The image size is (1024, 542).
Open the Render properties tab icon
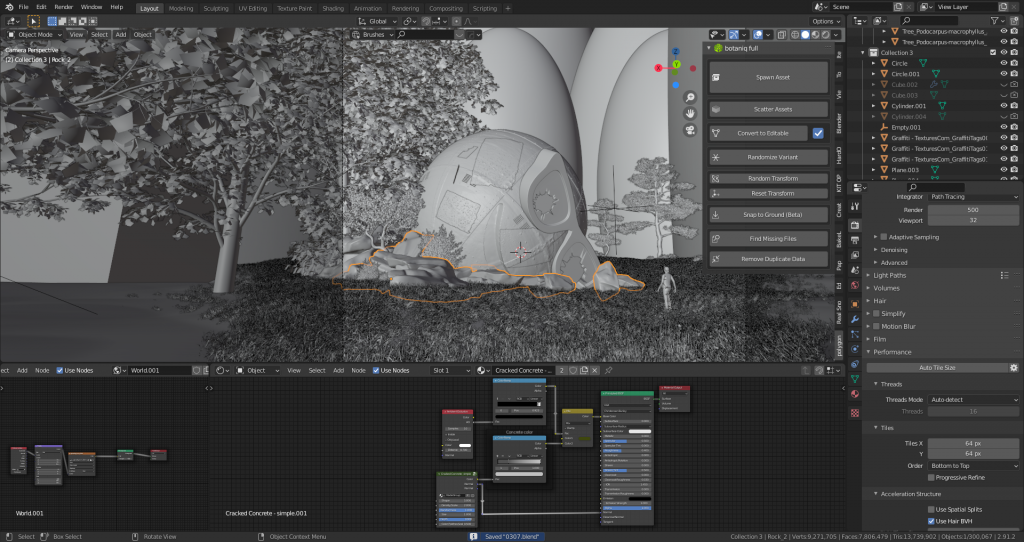click(855, 225)
